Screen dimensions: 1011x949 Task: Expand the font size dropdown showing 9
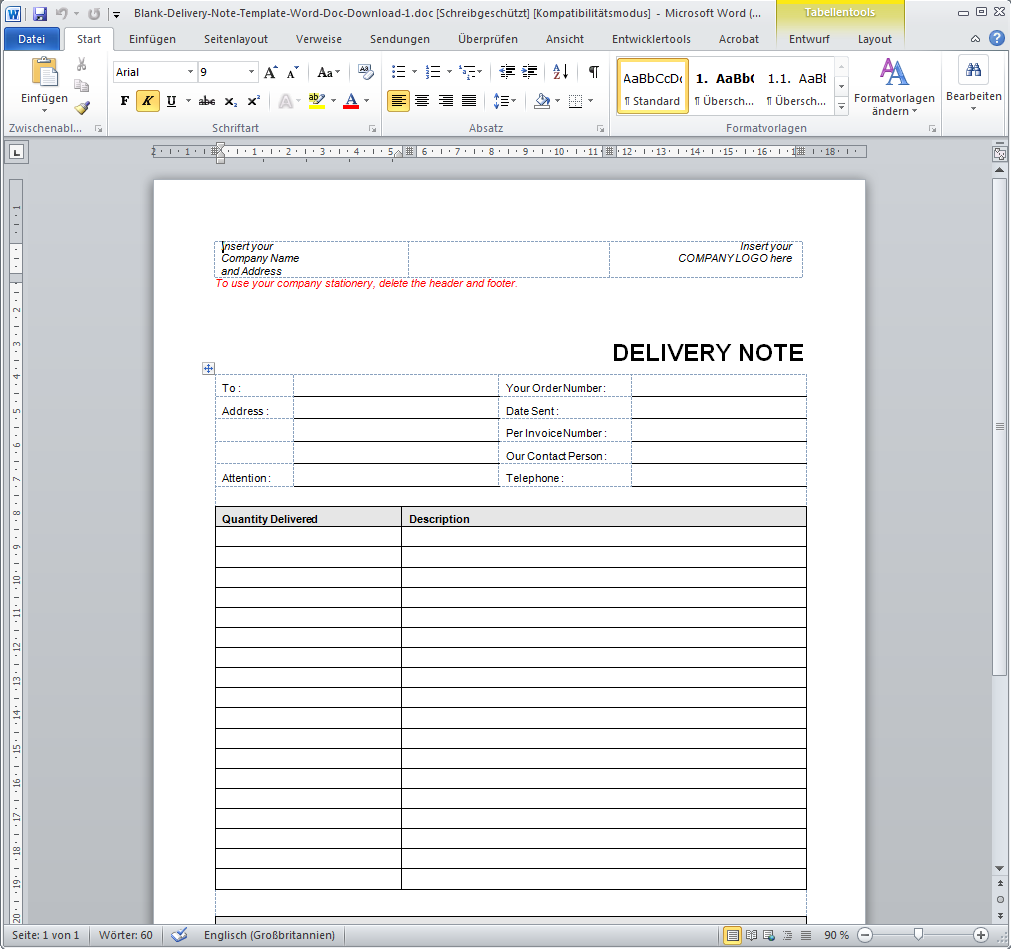251,72
